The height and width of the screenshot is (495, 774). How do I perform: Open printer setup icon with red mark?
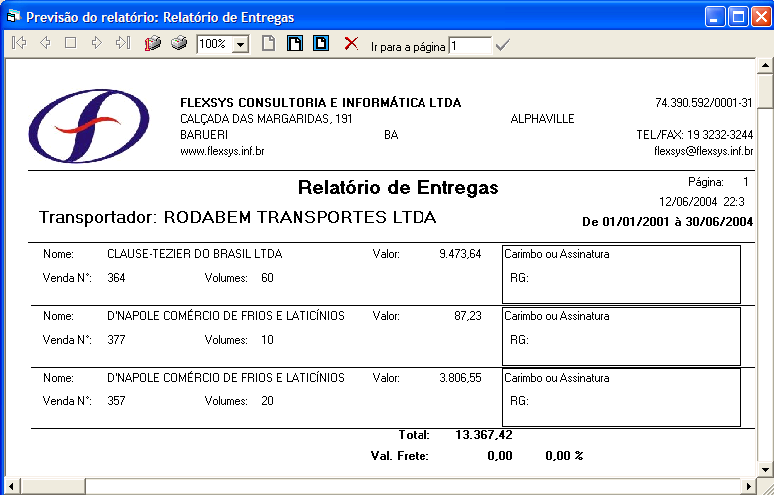154,44
